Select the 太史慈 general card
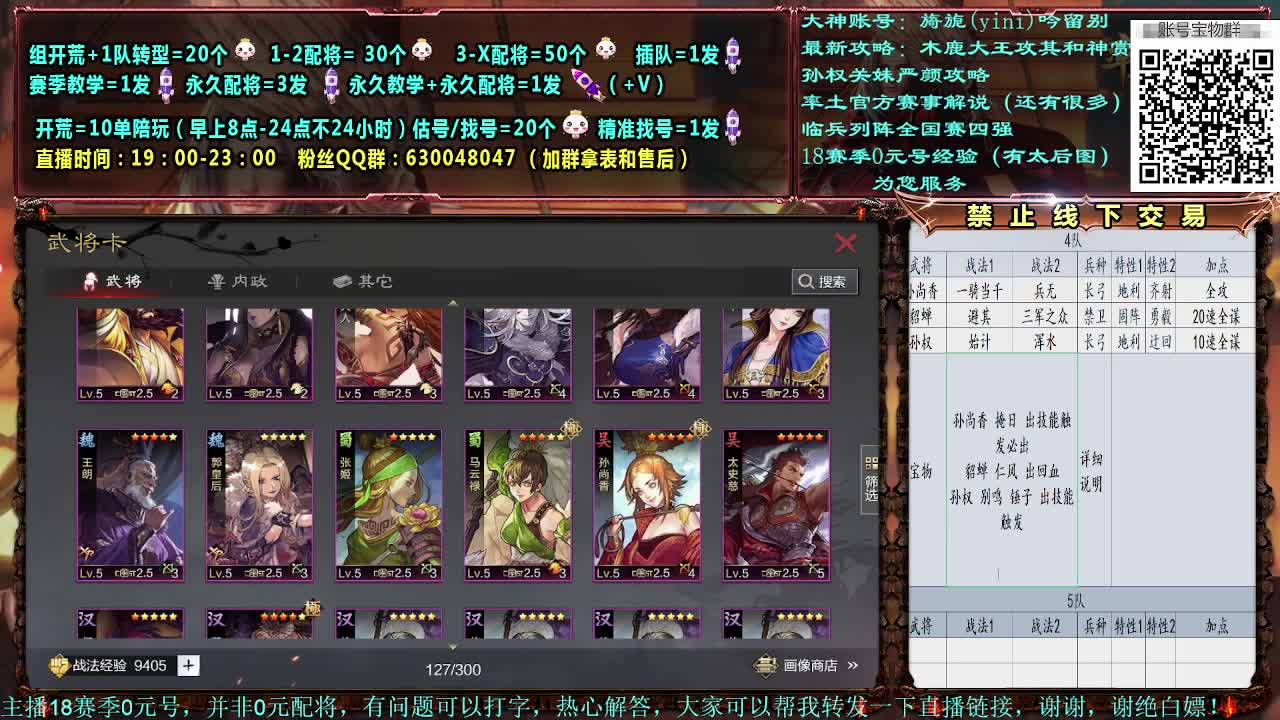This screenshot has width=1280, height=720. point(776,506)
